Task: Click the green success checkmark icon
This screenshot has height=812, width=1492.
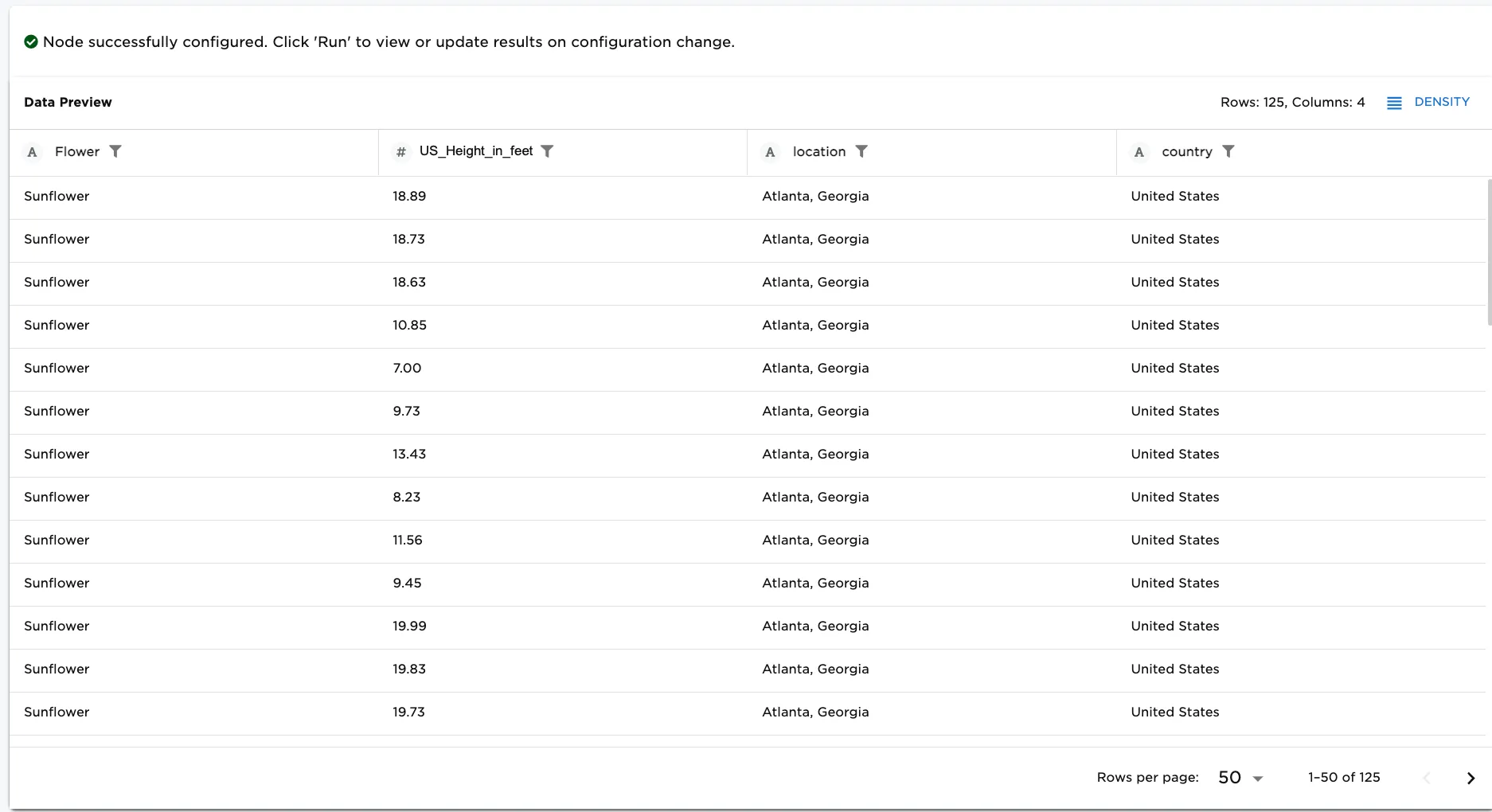Action: tap(31, 42)
